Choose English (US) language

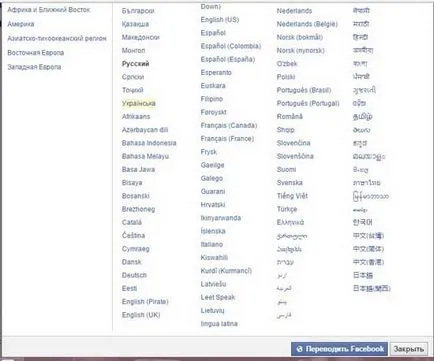[x=220, y=20]
